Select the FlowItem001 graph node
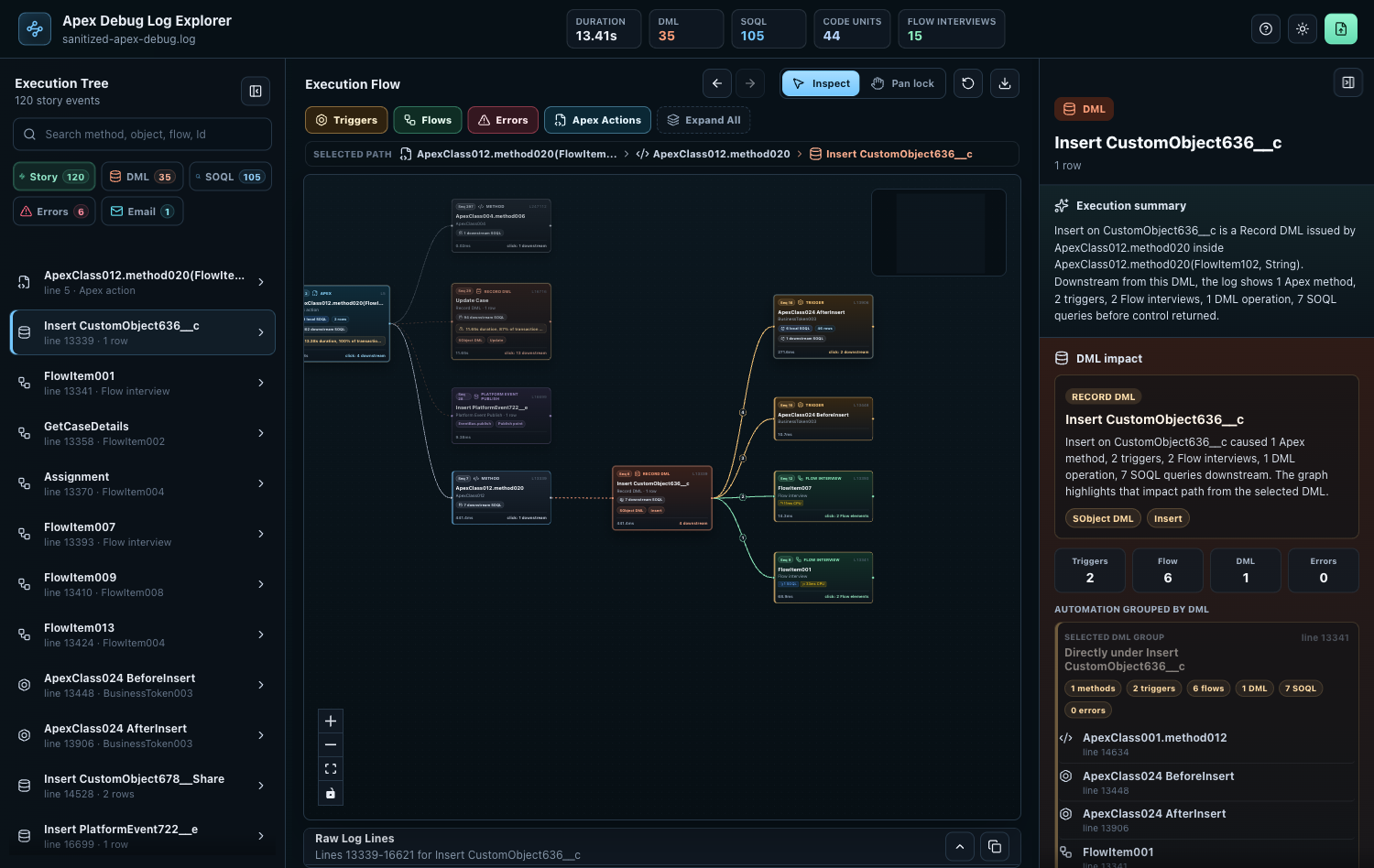The image size is (1374, 868). coord(823,578)
